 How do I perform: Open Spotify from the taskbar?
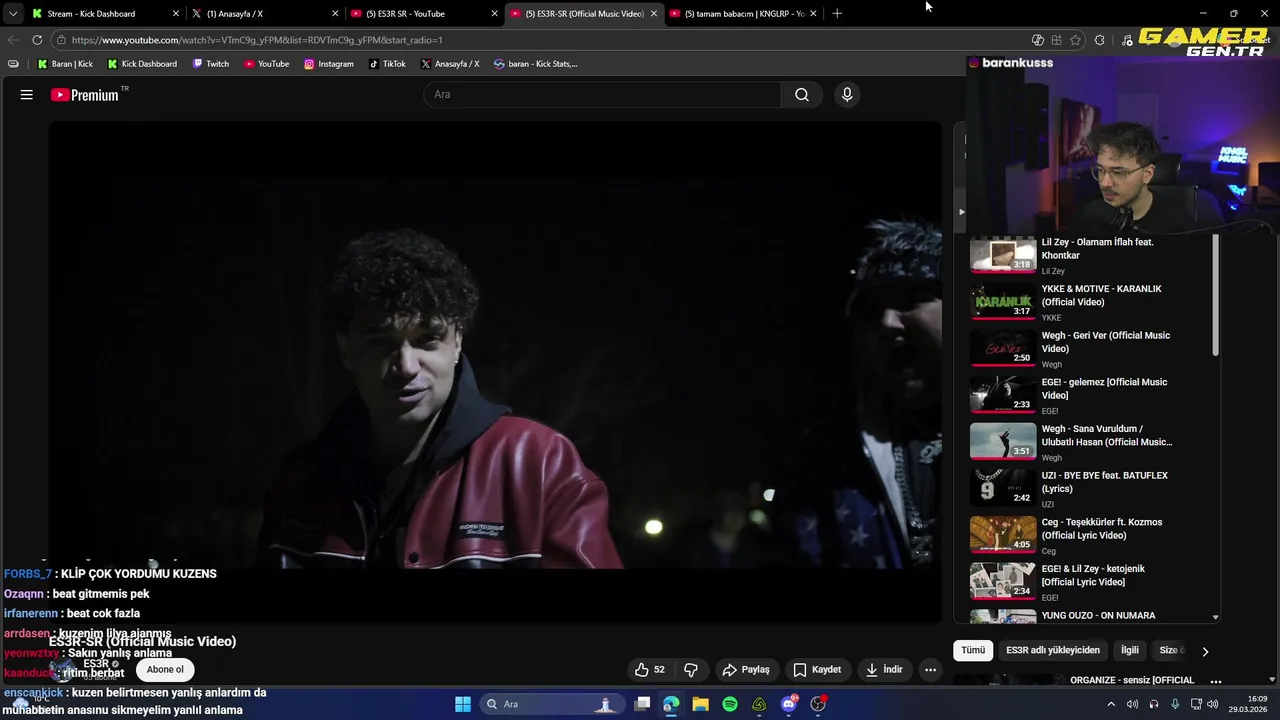tap(730, 704)
